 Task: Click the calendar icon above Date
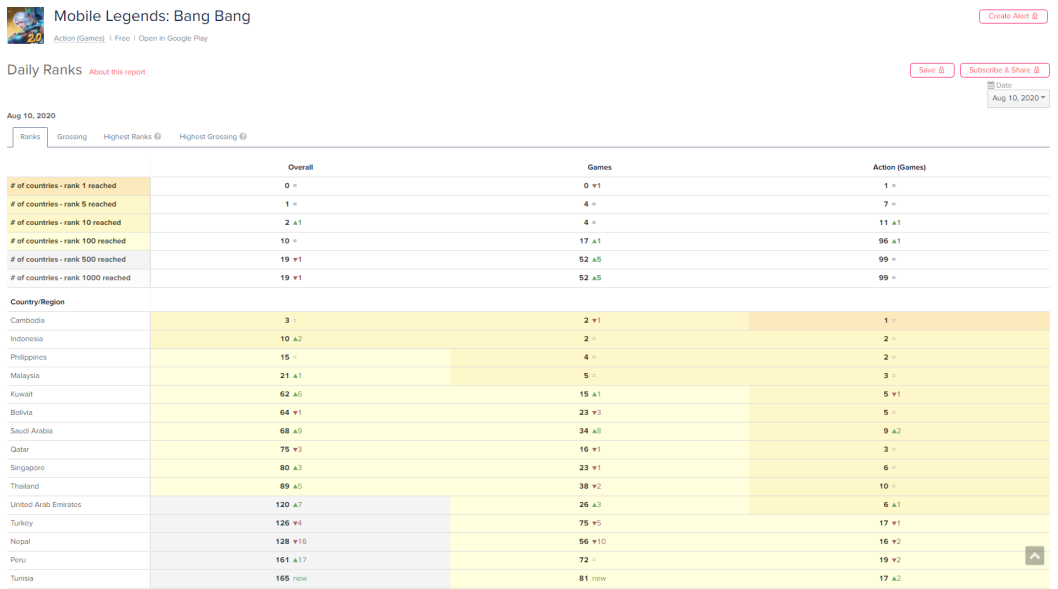991,85
